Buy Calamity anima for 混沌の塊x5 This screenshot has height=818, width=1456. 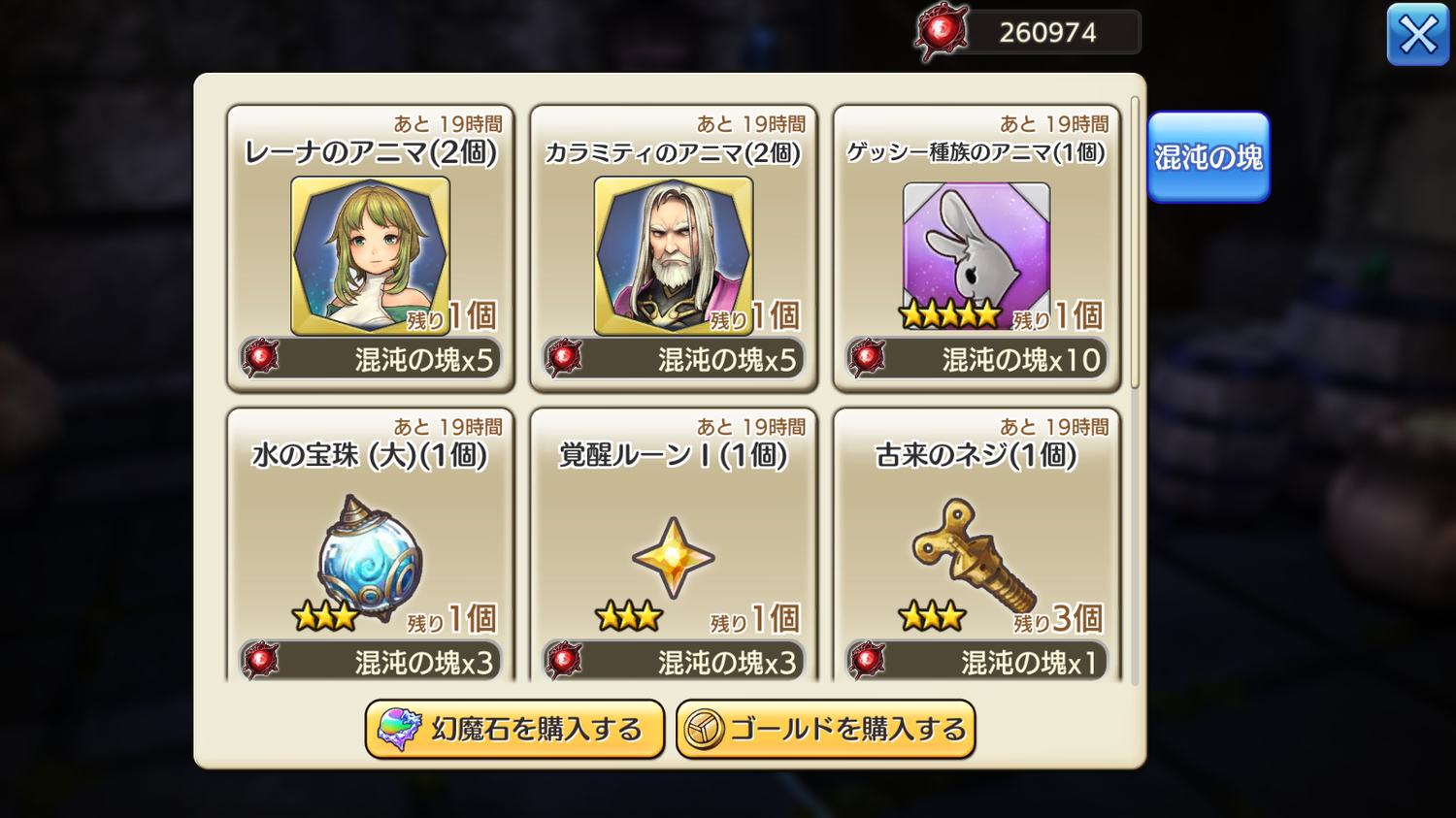(674, 359)
